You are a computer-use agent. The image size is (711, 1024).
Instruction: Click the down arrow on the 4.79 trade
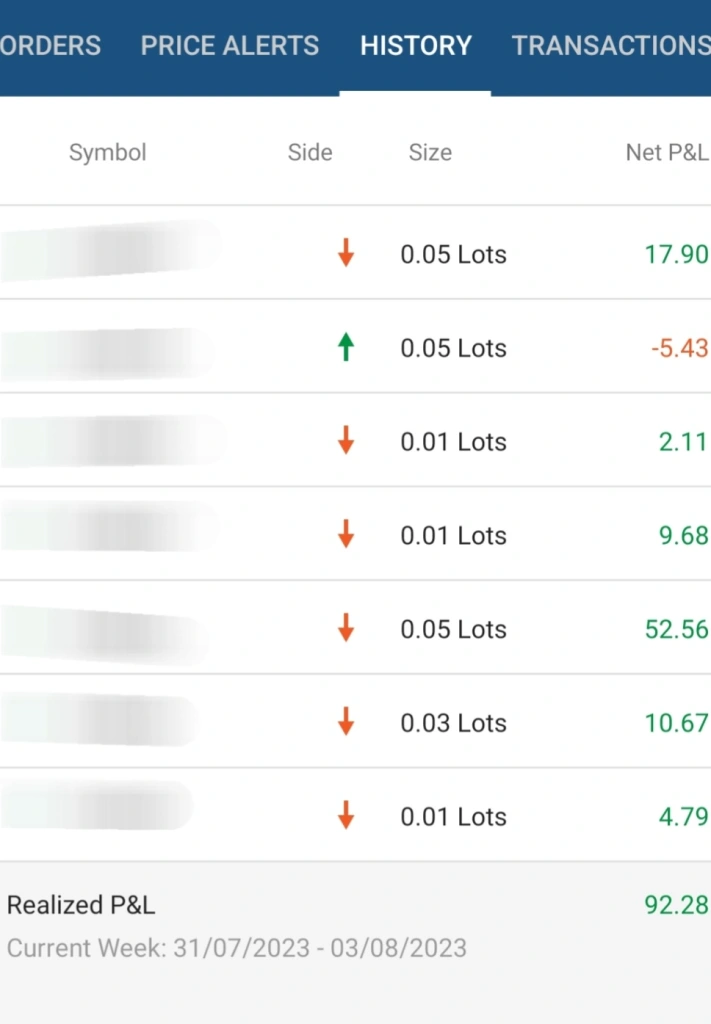[x=346, y=816]
